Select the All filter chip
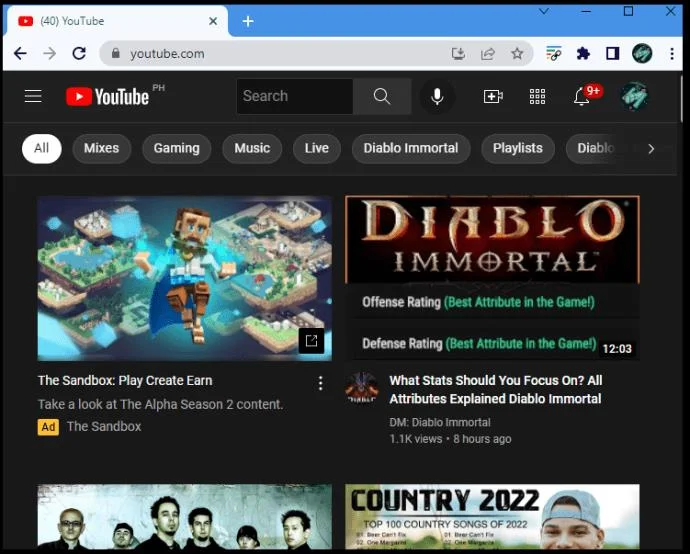Screen dimensions: 690x554 point(41,148)
